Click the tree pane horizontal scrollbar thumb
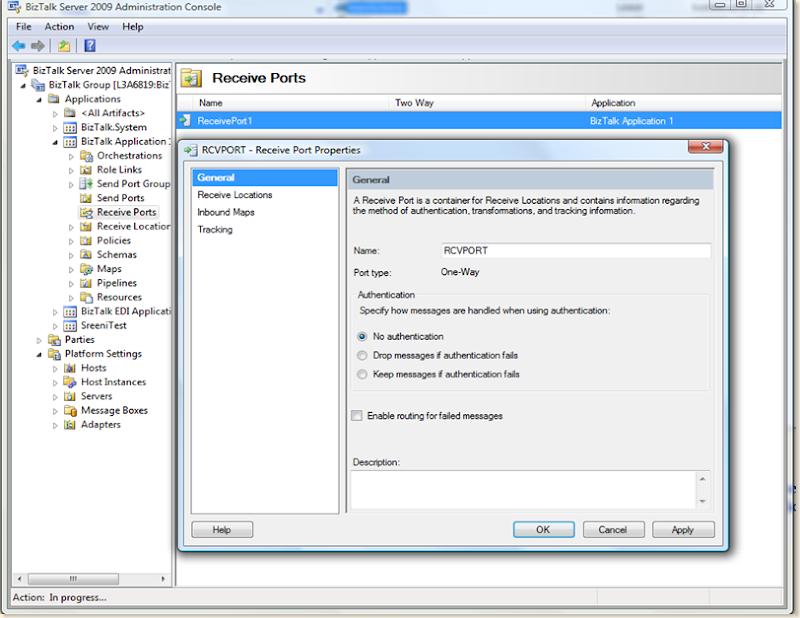Screen dimensions: 800x618 click(73, 579)
